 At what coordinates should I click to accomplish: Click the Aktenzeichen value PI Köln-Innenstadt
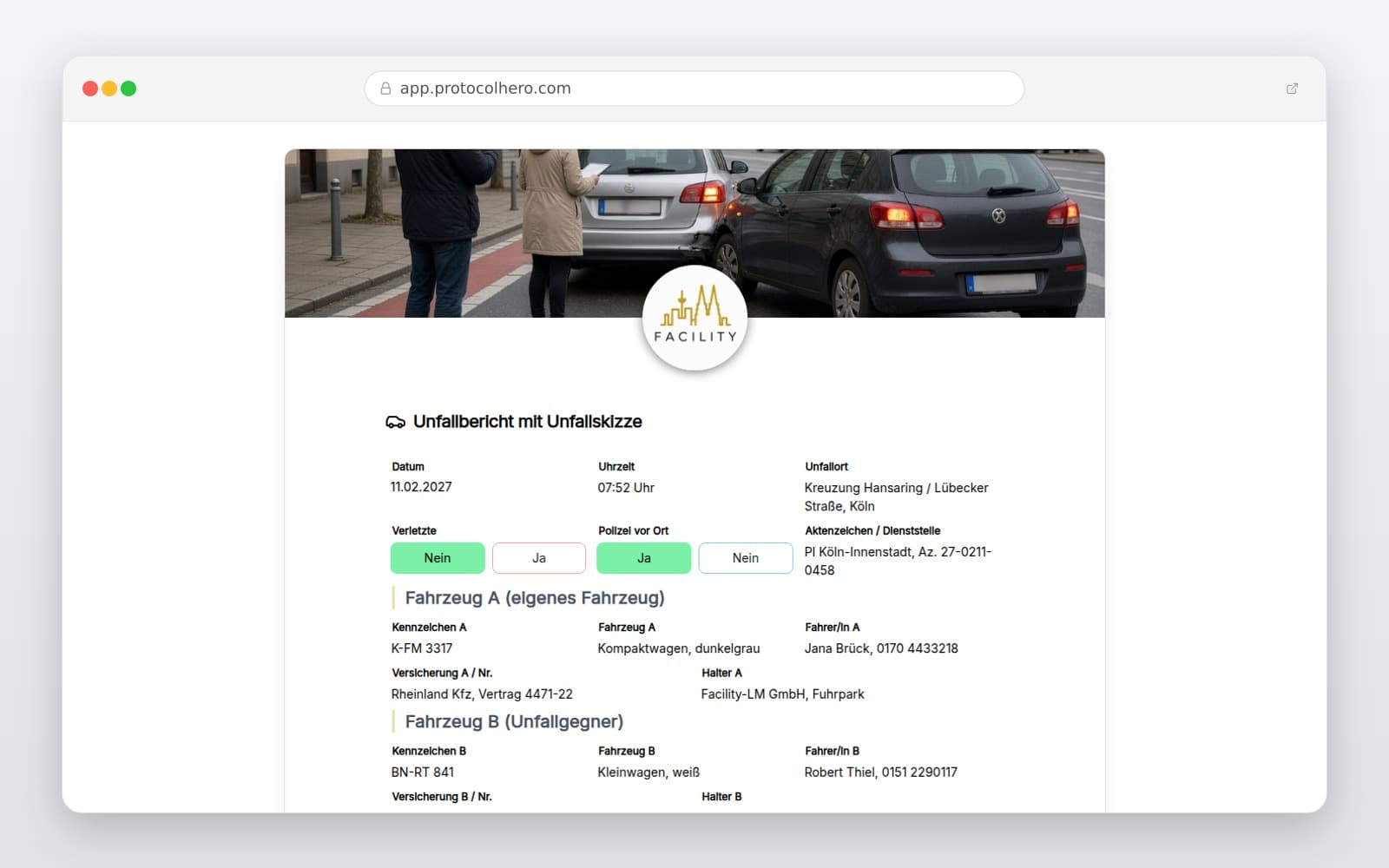(898, 561)
